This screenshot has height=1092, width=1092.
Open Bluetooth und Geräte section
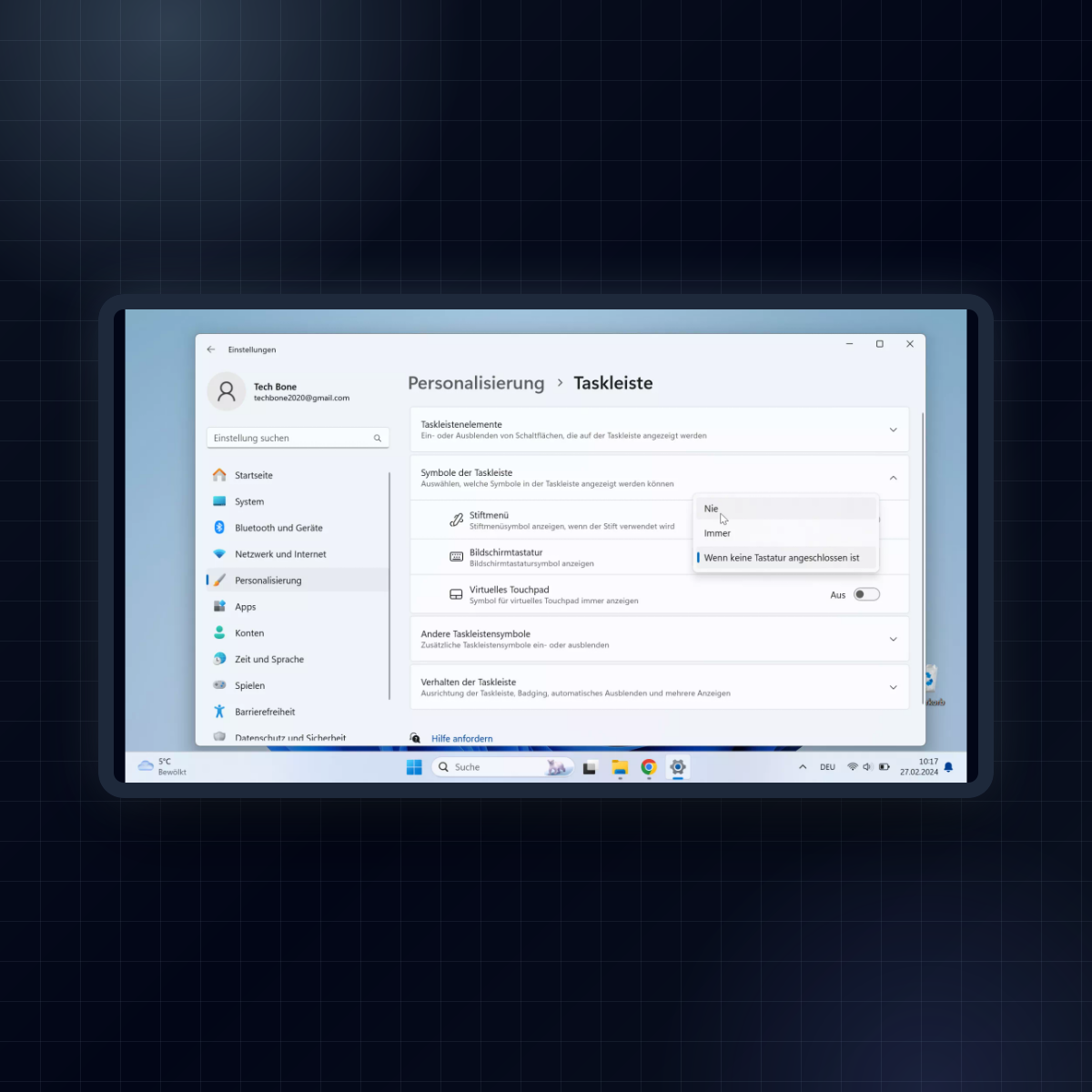(x=298, y=528)
